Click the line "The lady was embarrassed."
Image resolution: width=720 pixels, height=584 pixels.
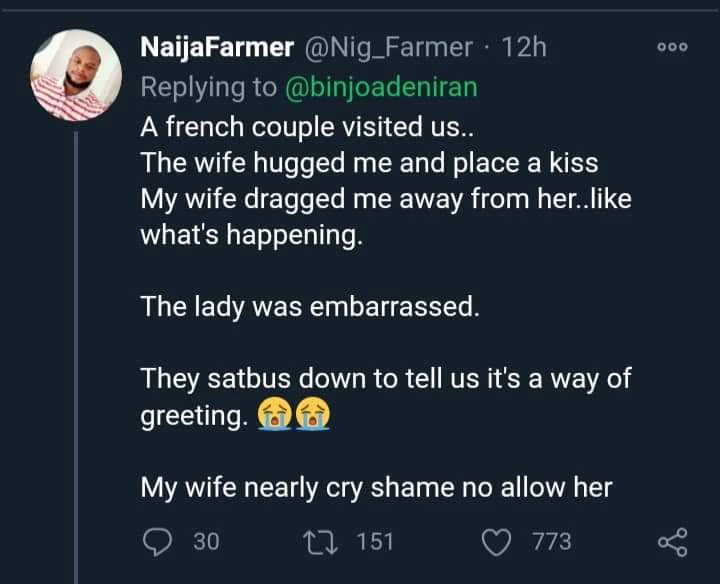pyautogui.click(x=310, y=306)
